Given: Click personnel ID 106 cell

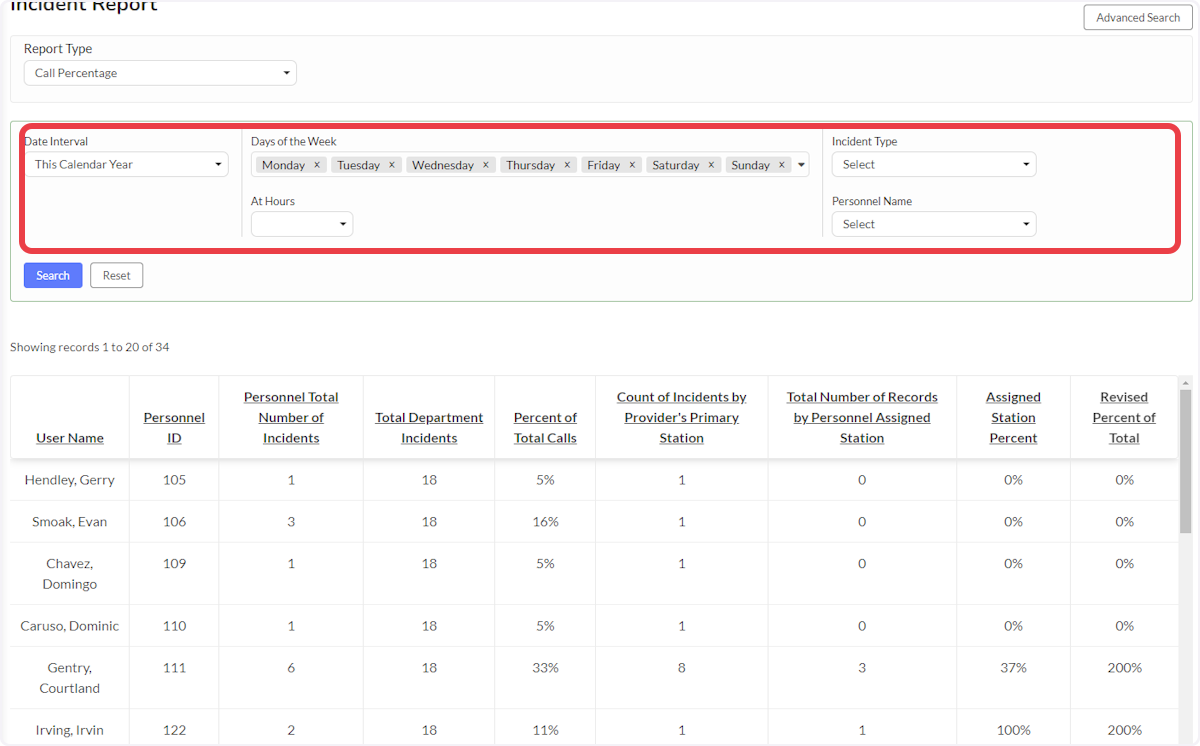Looking at the screenshot, I should click(174, 522).
